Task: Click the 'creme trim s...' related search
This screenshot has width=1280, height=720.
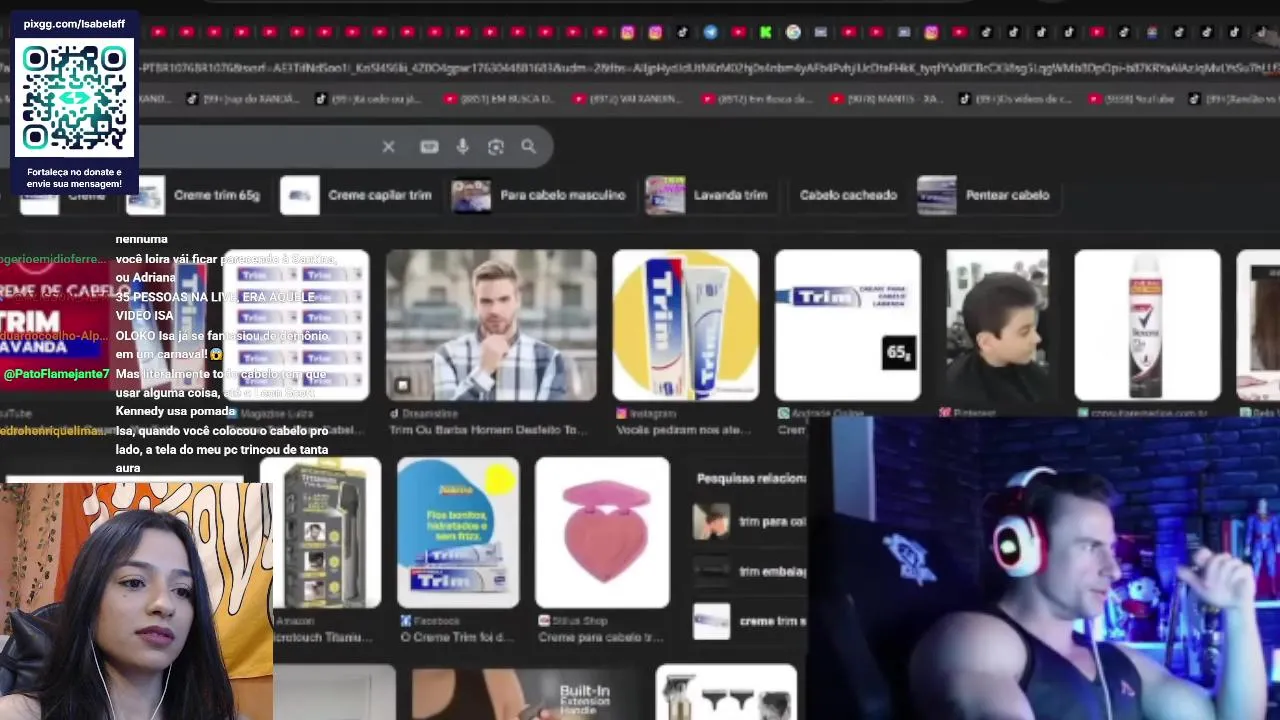Action: (x=749, y=621)
